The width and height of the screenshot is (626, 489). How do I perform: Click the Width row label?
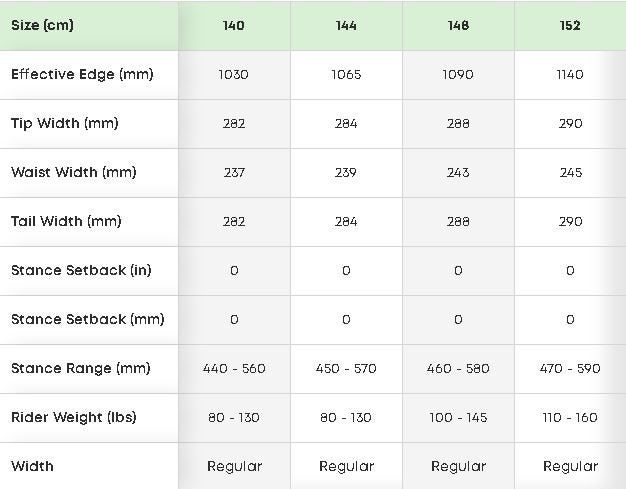click(32, 466)
